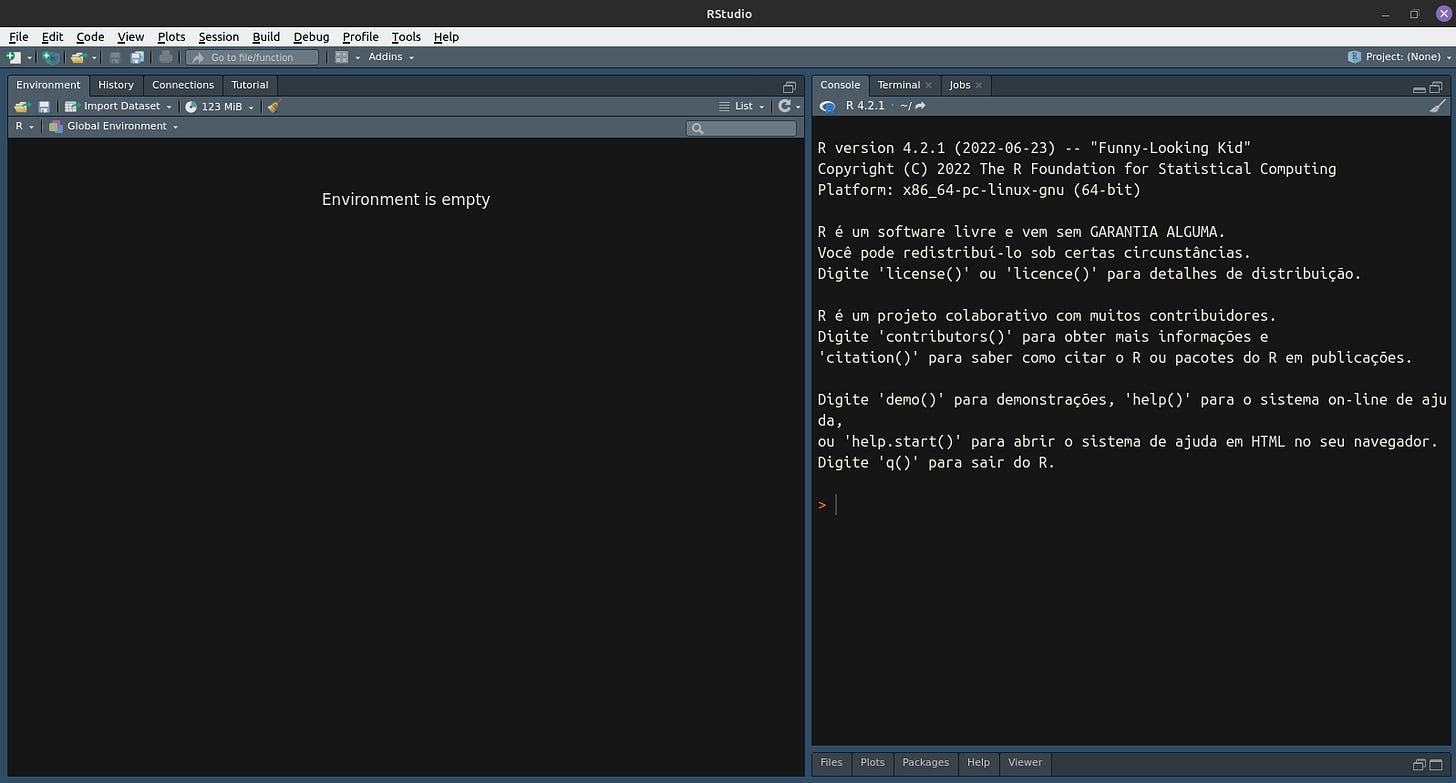The width and height of the screenshot is (1456, 783).
Task: Click the Console input prompt line
Action: tap(1130, 505)
